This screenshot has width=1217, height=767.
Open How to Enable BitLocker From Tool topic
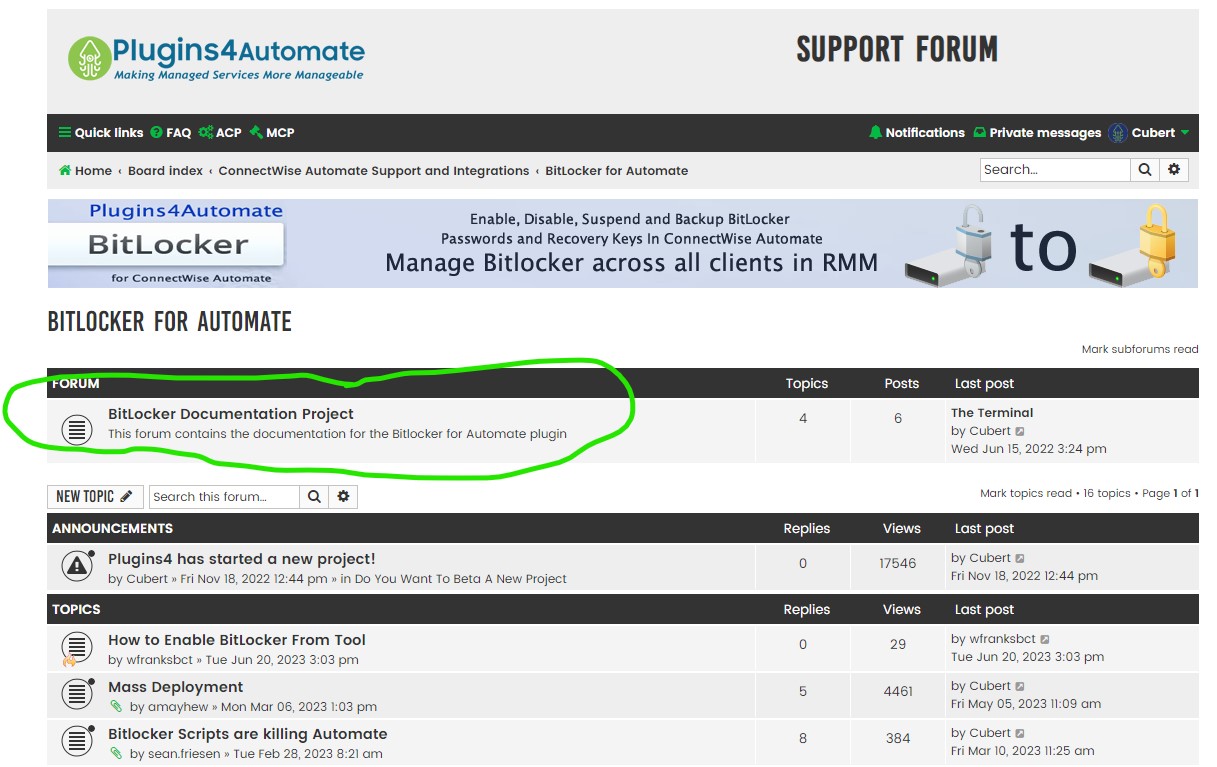point(237,640)
